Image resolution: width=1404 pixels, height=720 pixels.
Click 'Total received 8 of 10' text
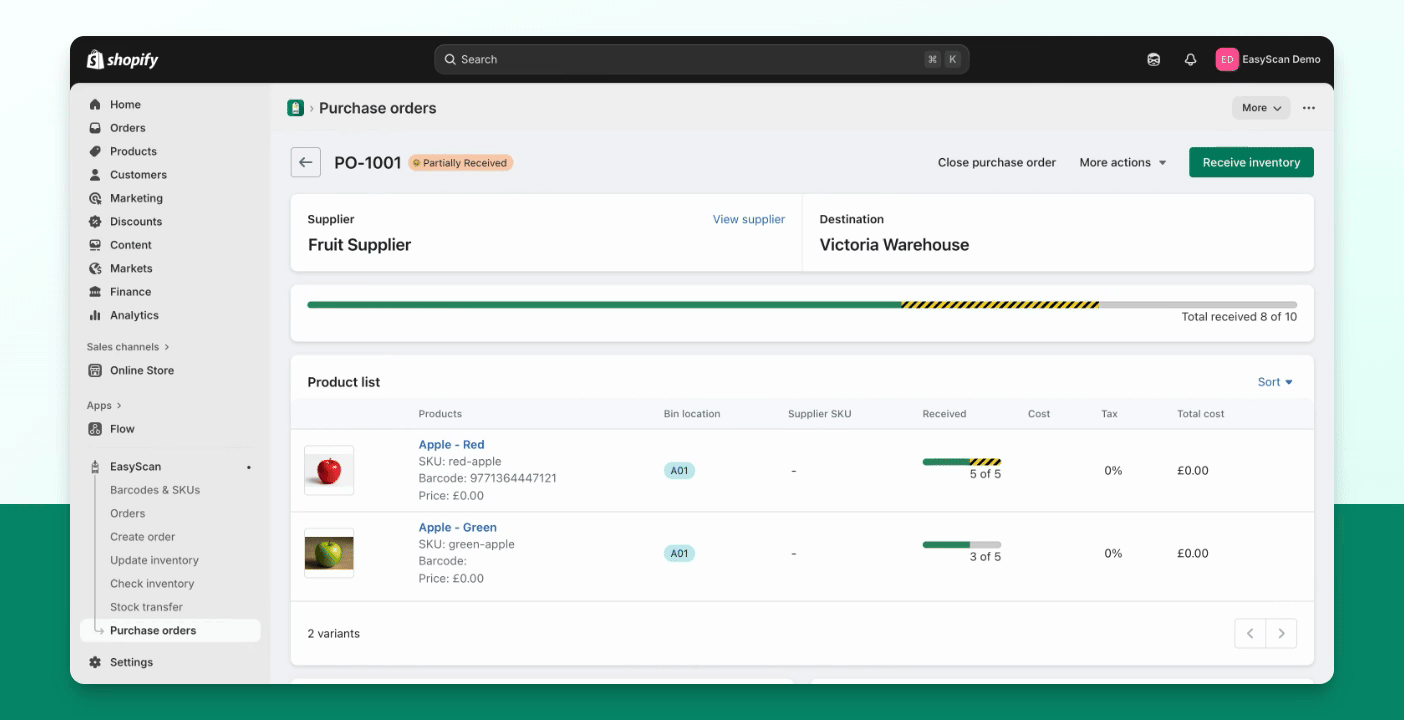[1239, 317]
